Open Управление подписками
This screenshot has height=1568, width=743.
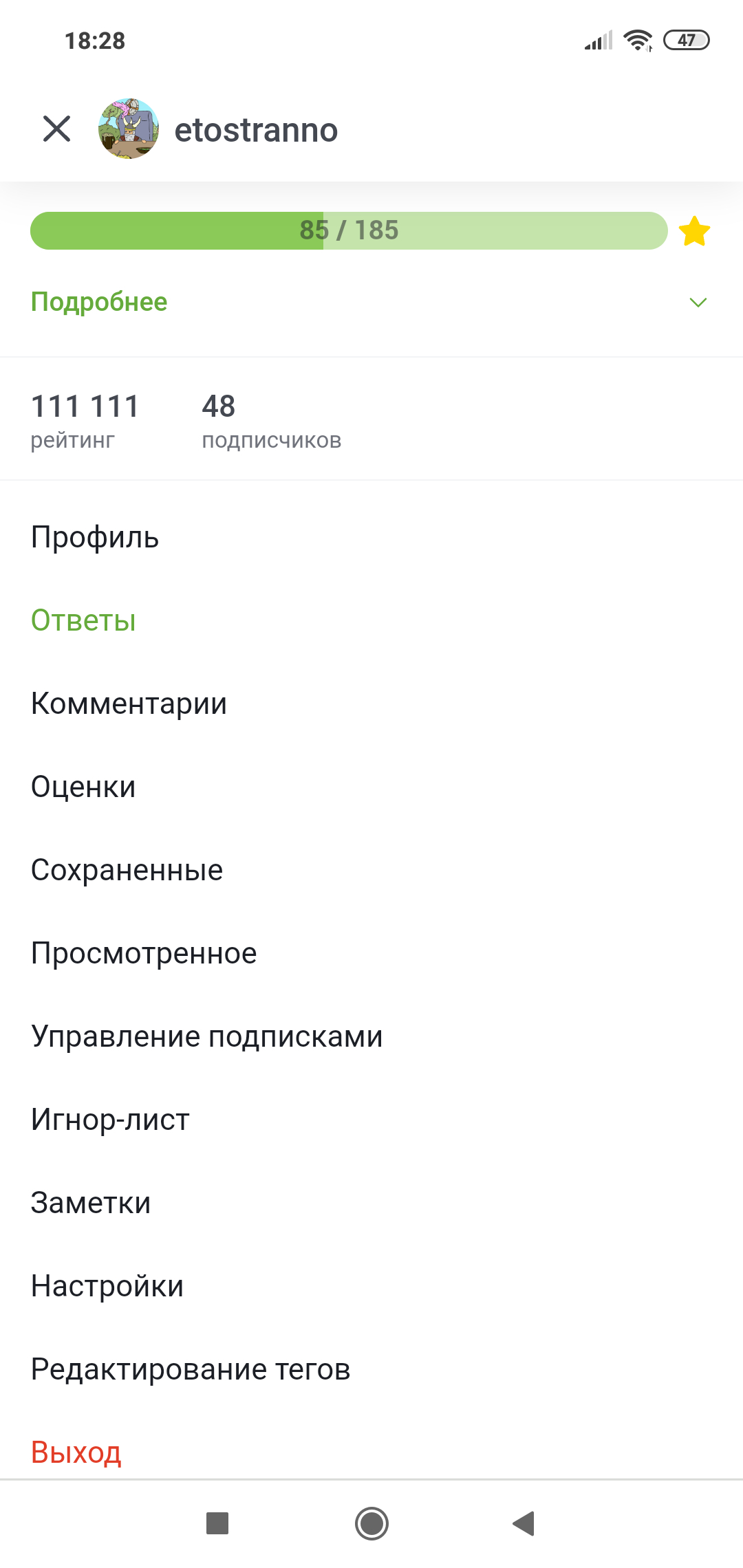[x=206, y=1036]
